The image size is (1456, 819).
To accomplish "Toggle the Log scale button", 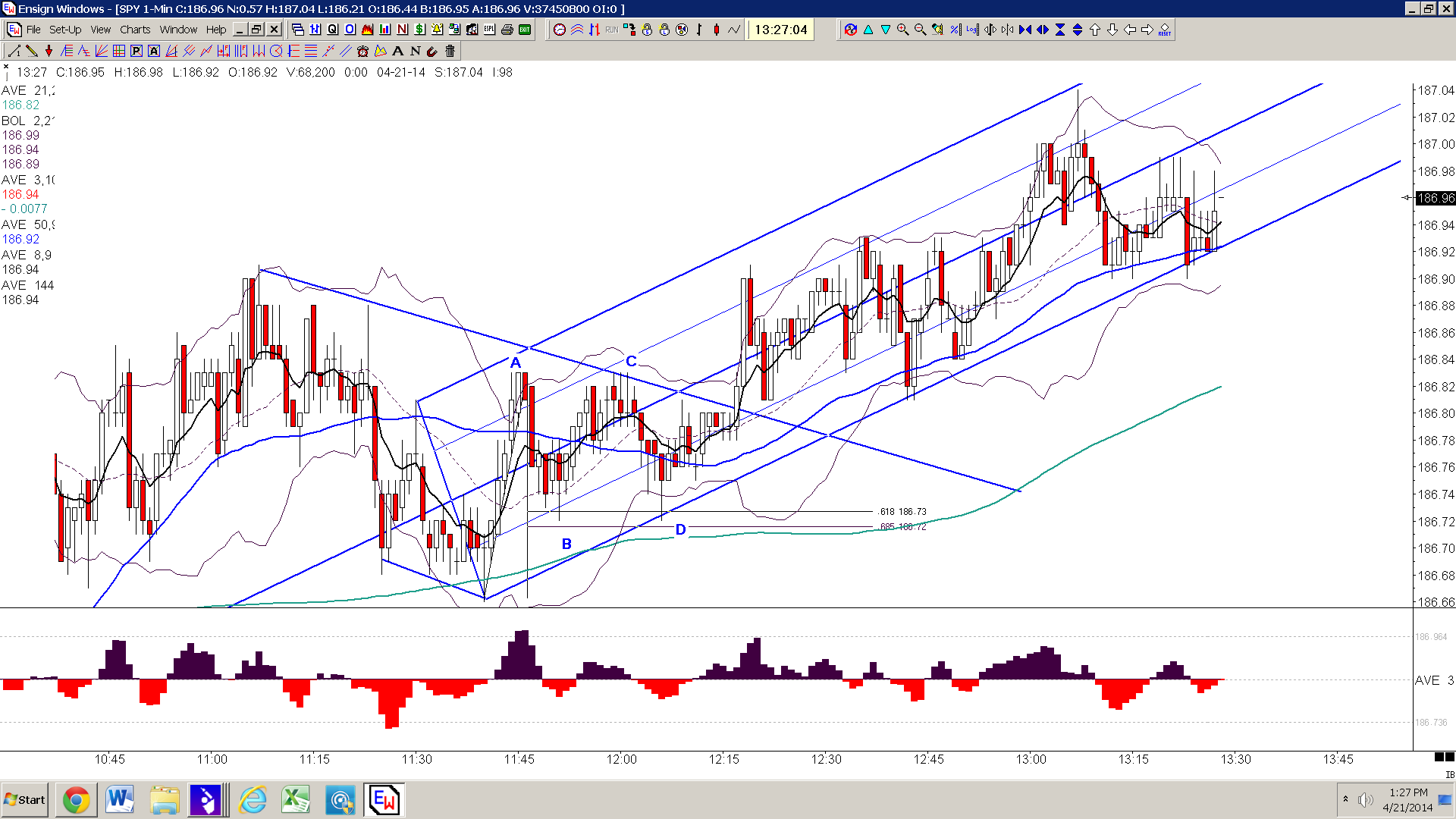I will 972,30.
